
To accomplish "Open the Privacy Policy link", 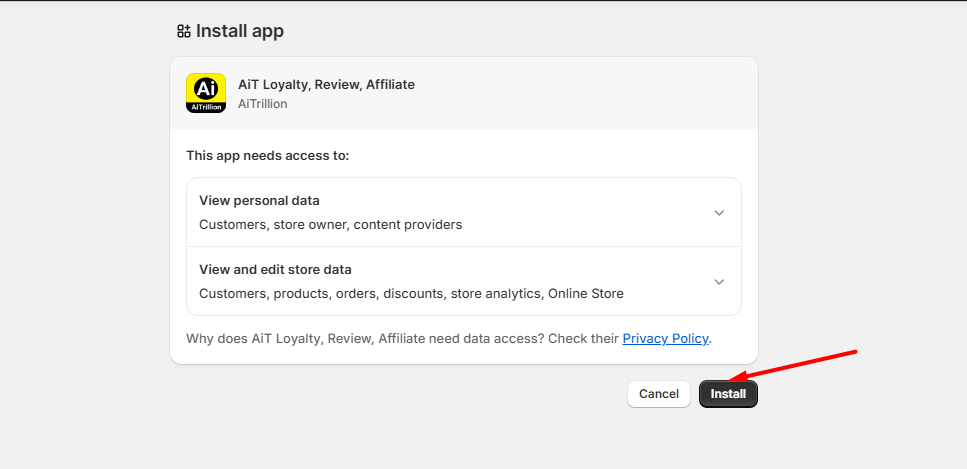I will (x=665, y=339).
